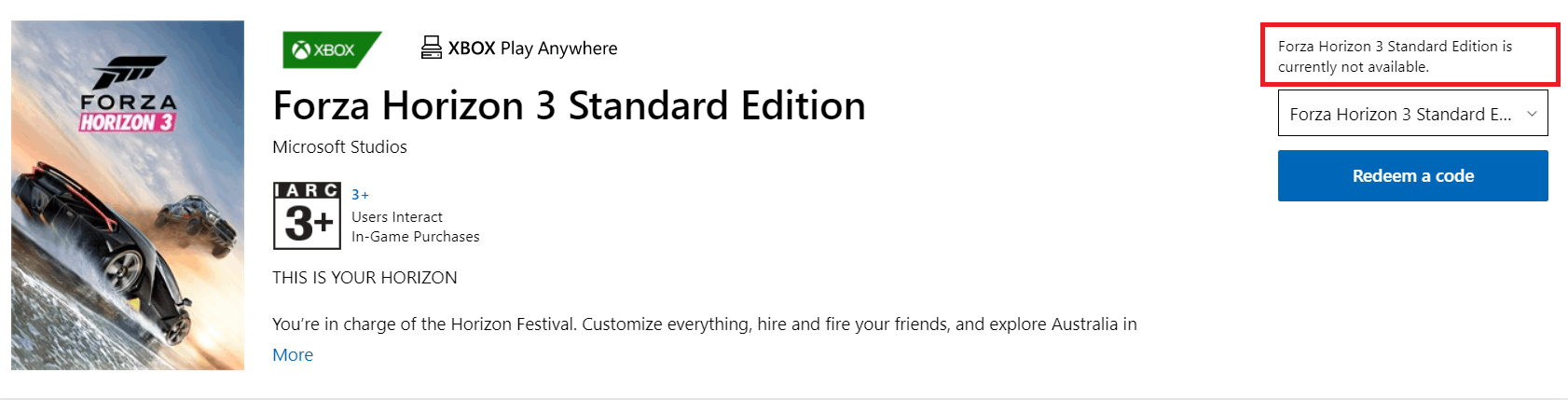Click the IARC 3+ rating badge

(x=307, y=215)
